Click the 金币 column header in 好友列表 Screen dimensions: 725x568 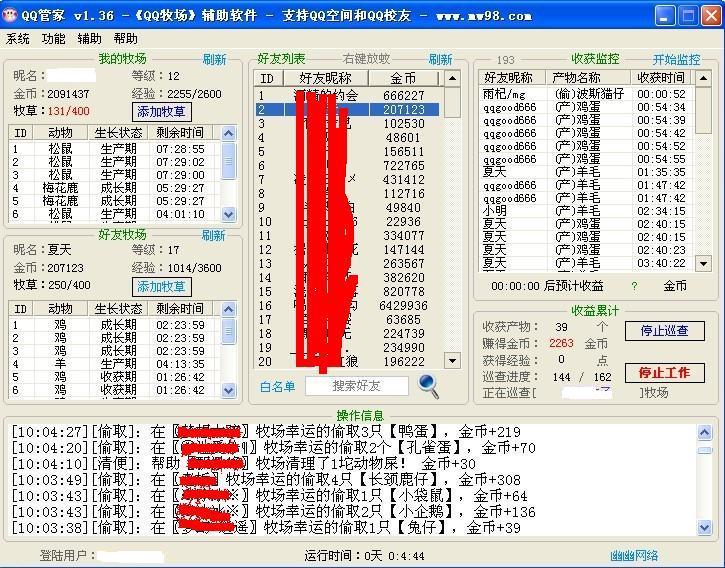403,78
